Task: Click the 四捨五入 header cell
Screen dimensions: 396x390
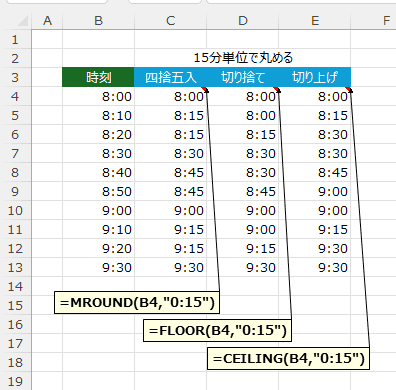Action: [x=171, y=77]
